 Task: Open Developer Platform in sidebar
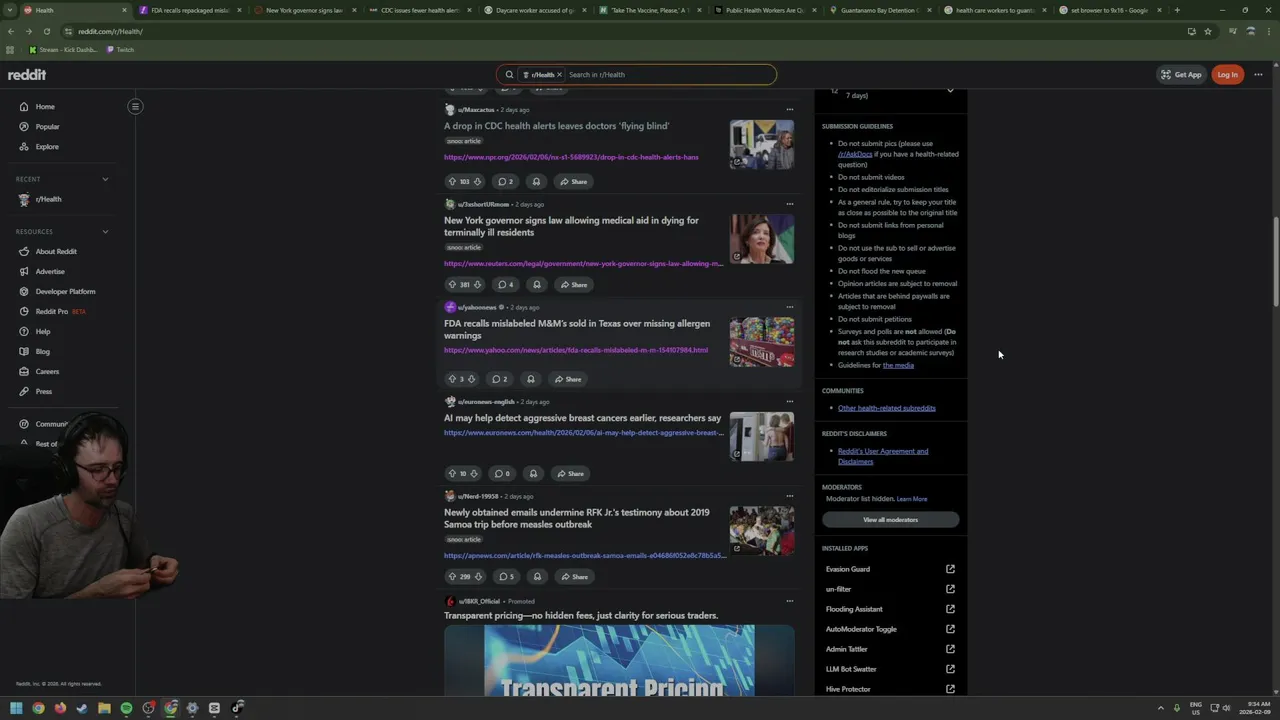click(x=65, y=291)
